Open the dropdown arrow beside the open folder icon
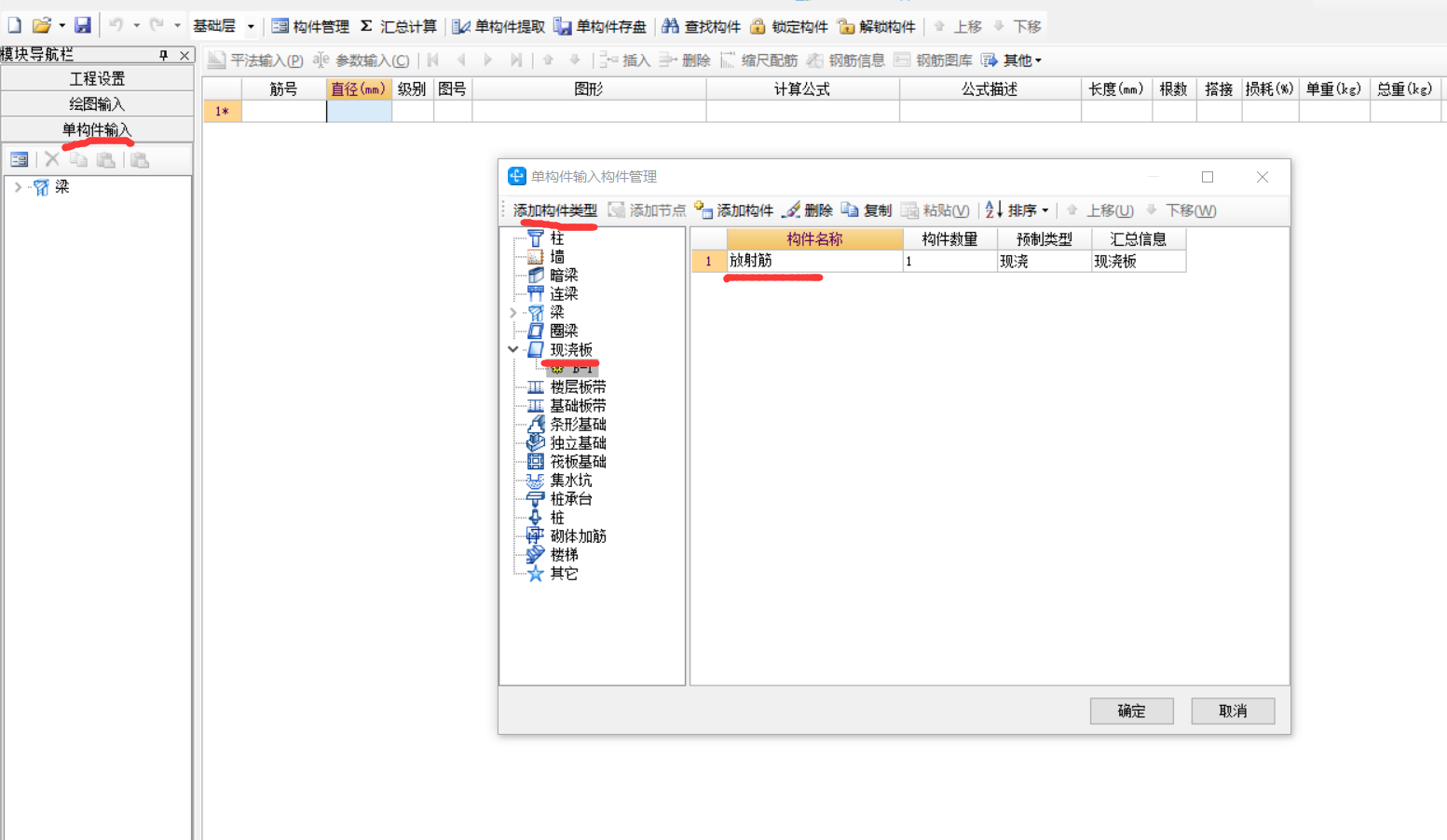Screen dimensions: 1447x840 pos(62,26)
